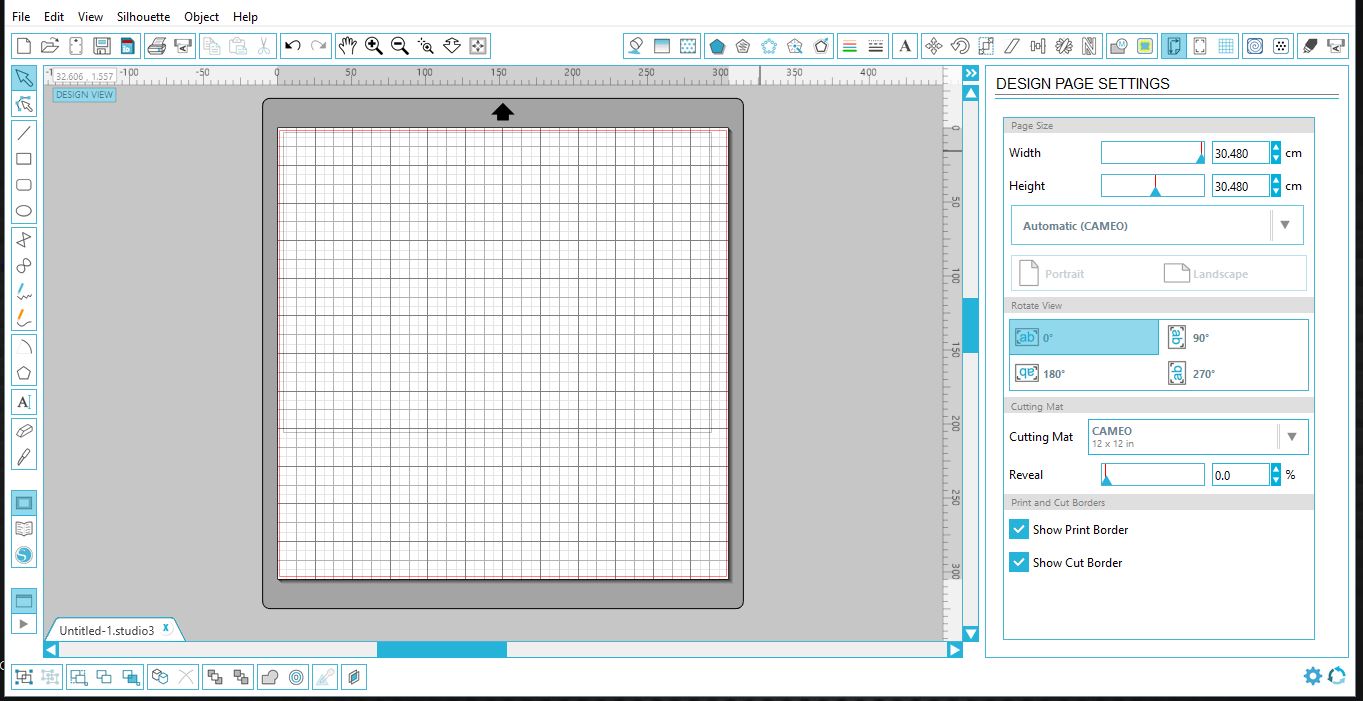Disable Show Cut Border
The image size is (1363, 701).
1018,562
